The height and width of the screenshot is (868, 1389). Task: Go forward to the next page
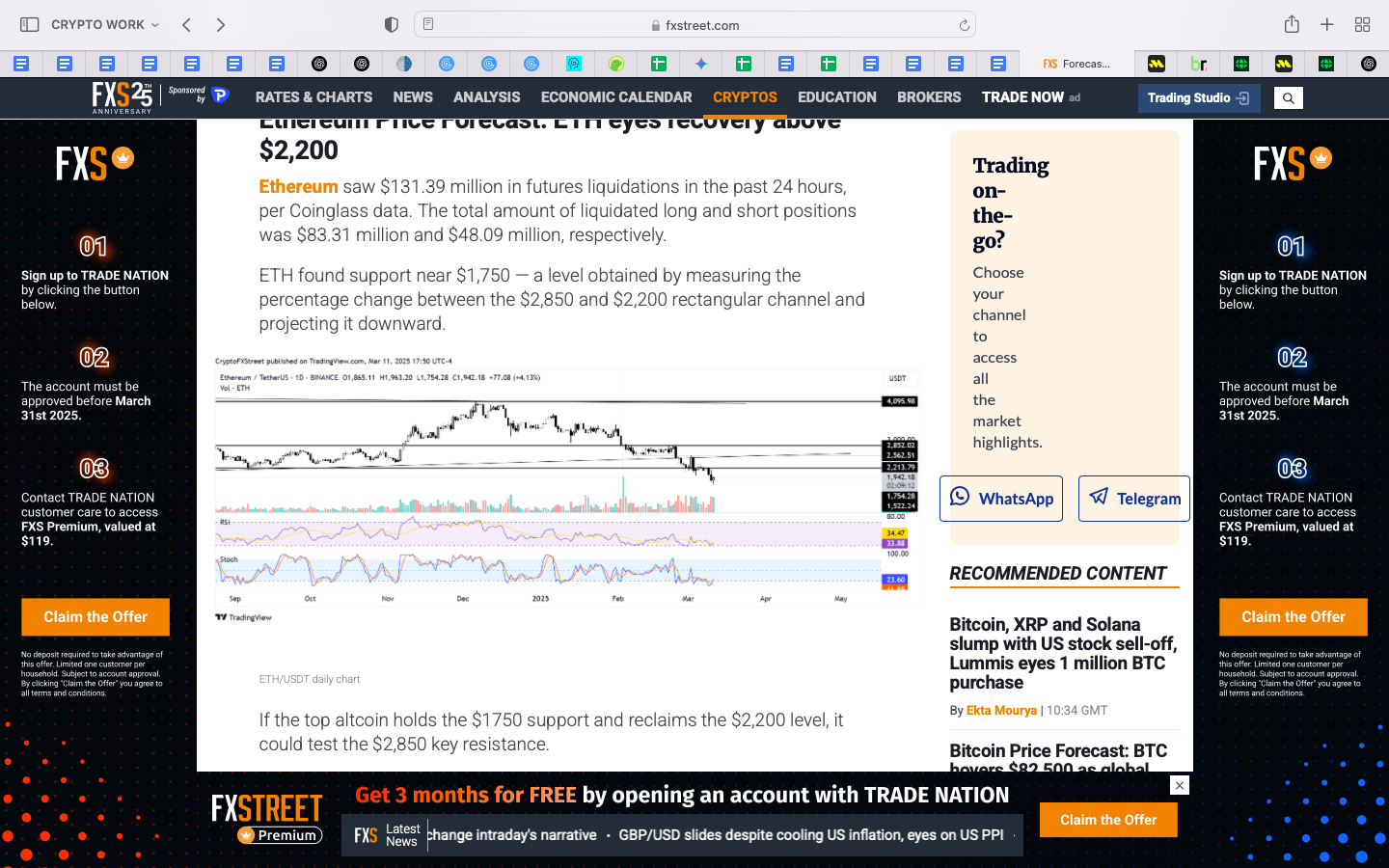(221, 24)
